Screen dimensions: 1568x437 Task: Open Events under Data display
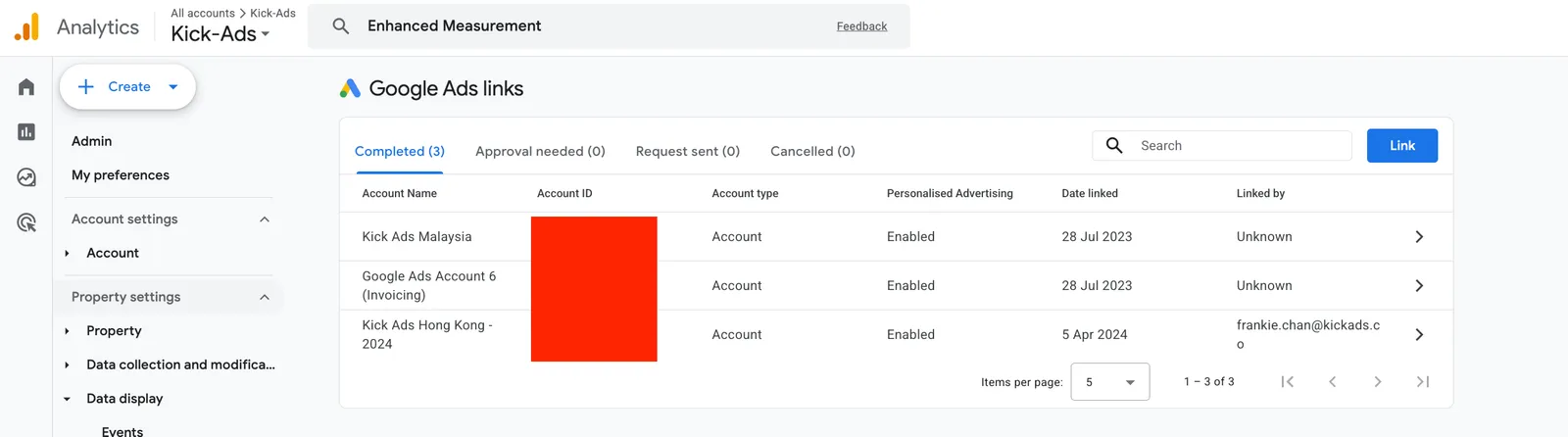(122, 431)
